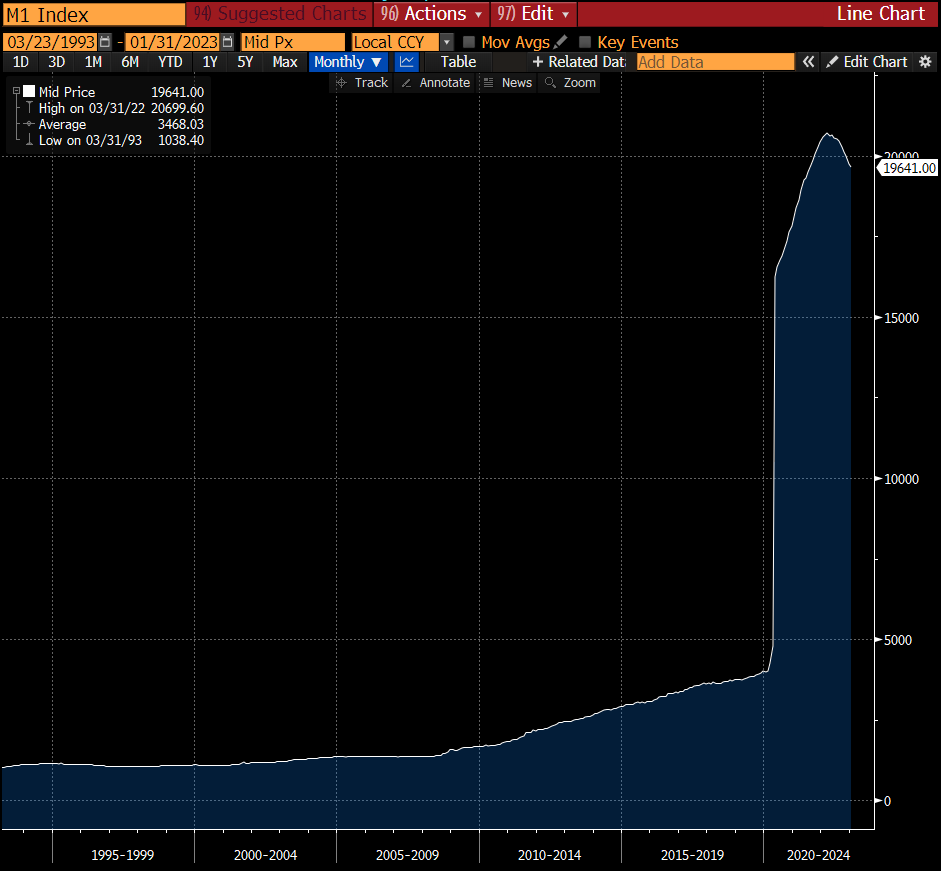Click the Edit Chart button
This screenshot has height=871, width=941.
[x=866, y=62]
